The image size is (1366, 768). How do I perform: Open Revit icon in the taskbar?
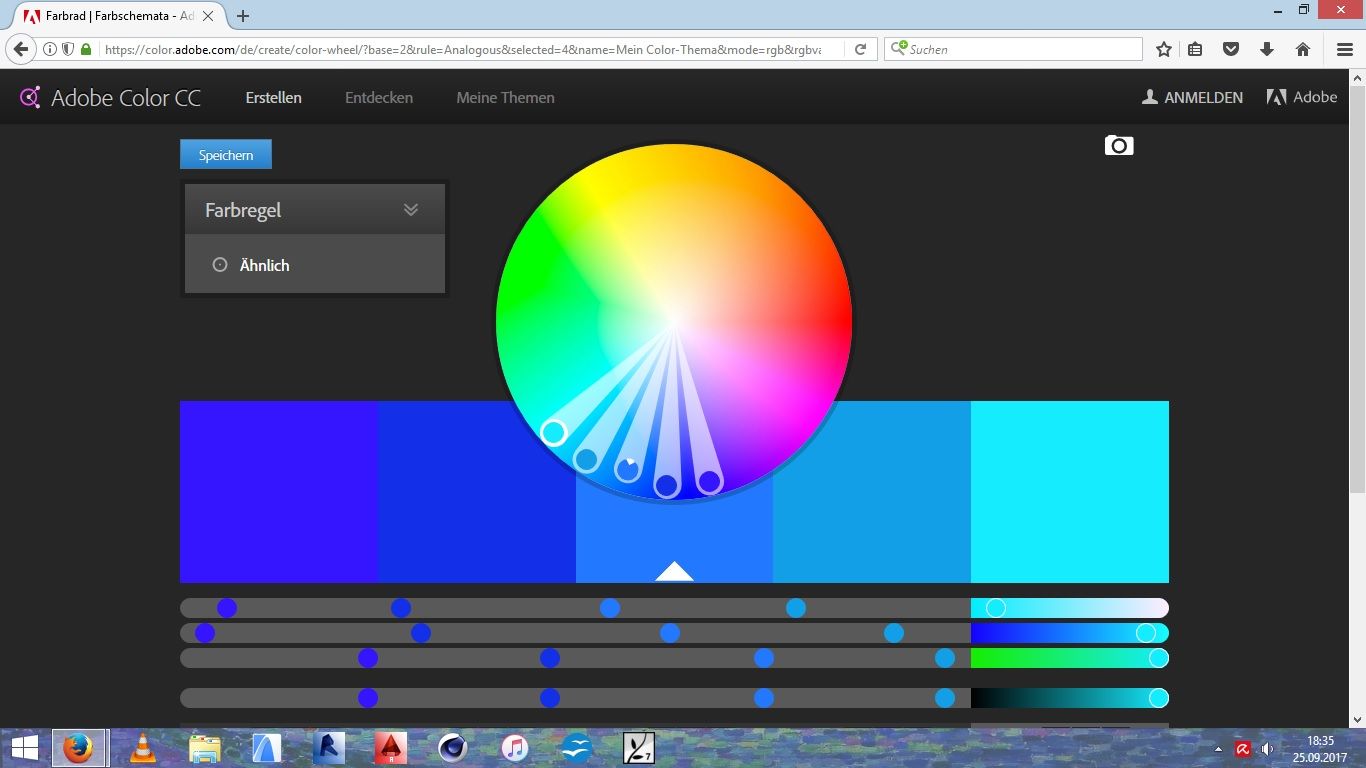pyautogui.click(x=329, y=748)
